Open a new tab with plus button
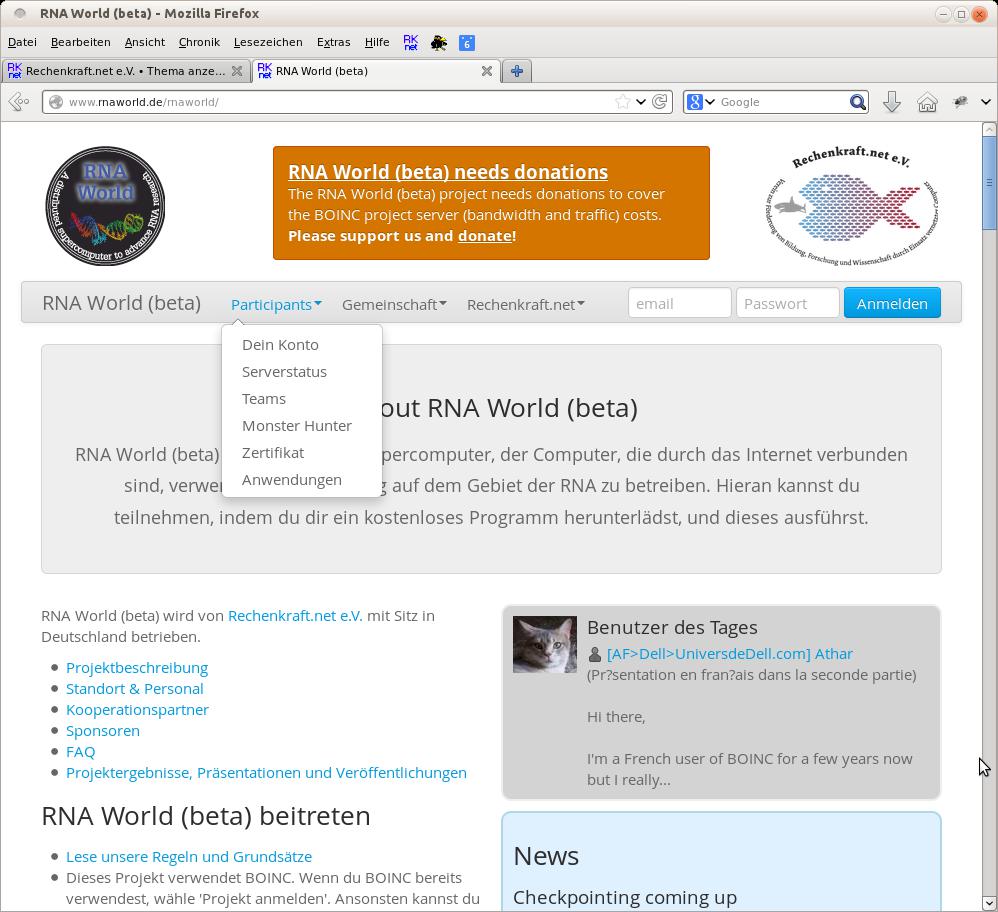 tap(517, 71)
